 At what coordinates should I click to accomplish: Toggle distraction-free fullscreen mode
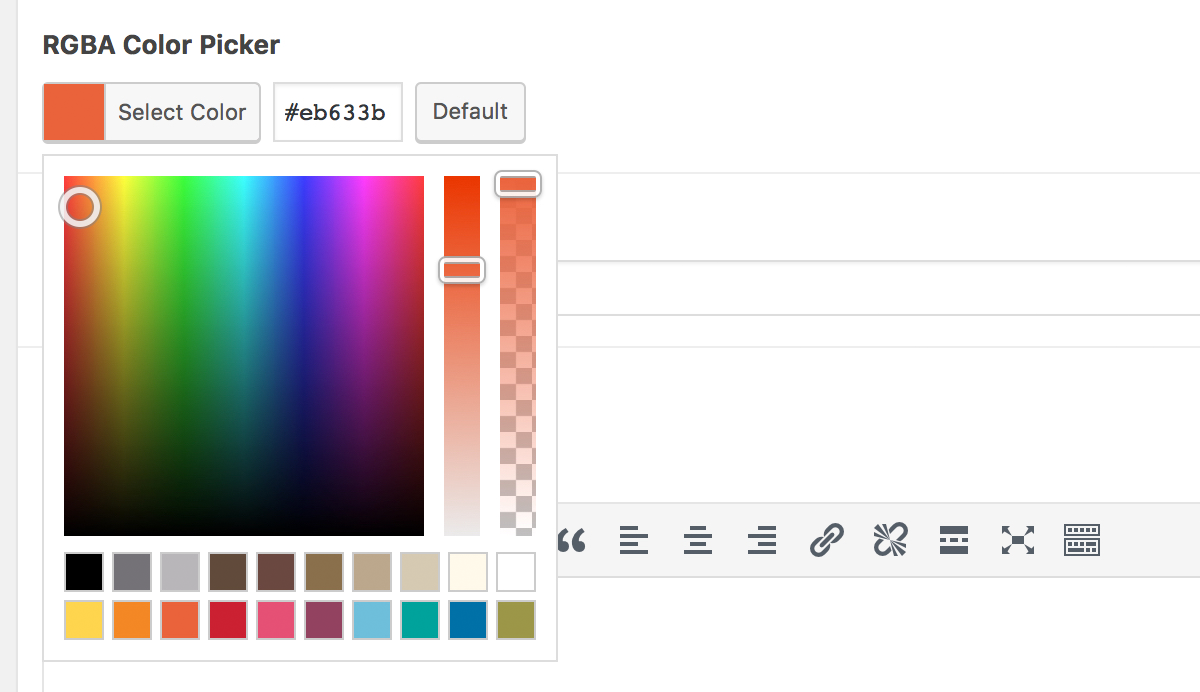pyautogui.click(x=1017, y=541)
